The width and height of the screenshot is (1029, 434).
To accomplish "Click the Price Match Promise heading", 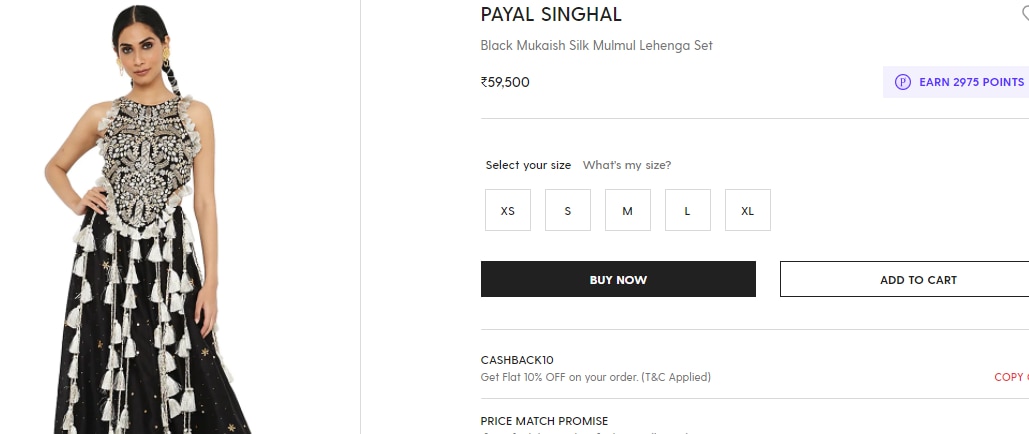I will [x=544, y=421].
